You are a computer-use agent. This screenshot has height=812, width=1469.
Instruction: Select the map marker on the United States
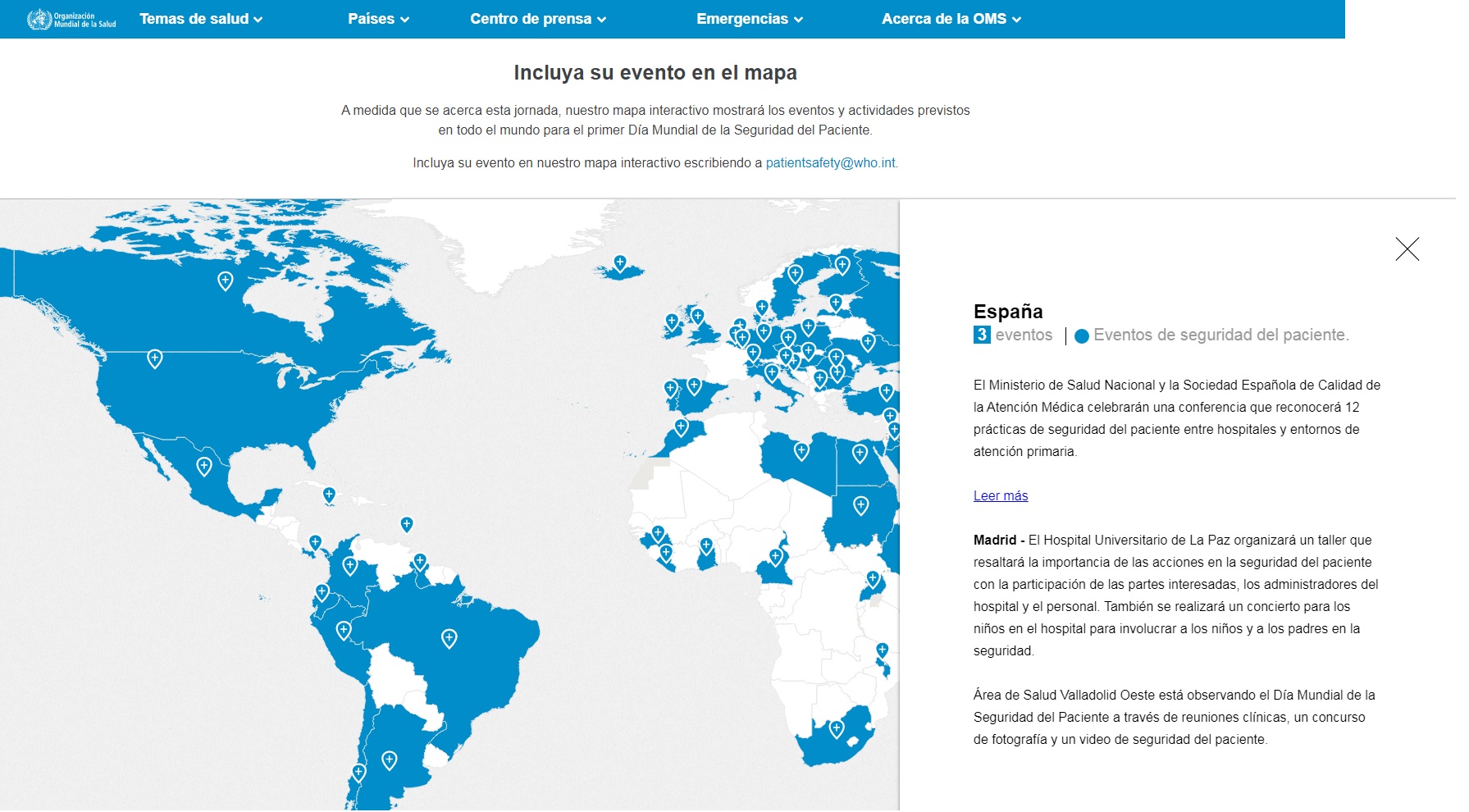click(154, 358)
